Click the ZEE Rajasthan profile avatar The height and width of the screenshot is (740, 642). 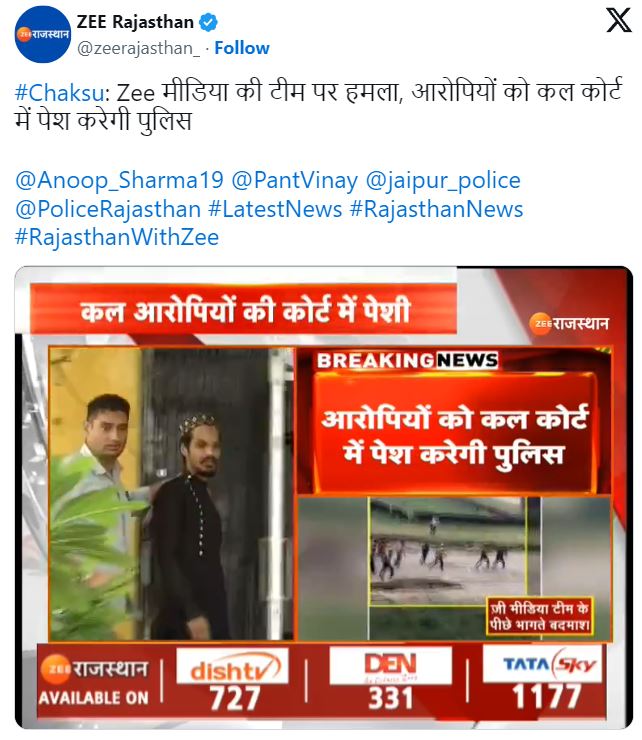(43, 34)
